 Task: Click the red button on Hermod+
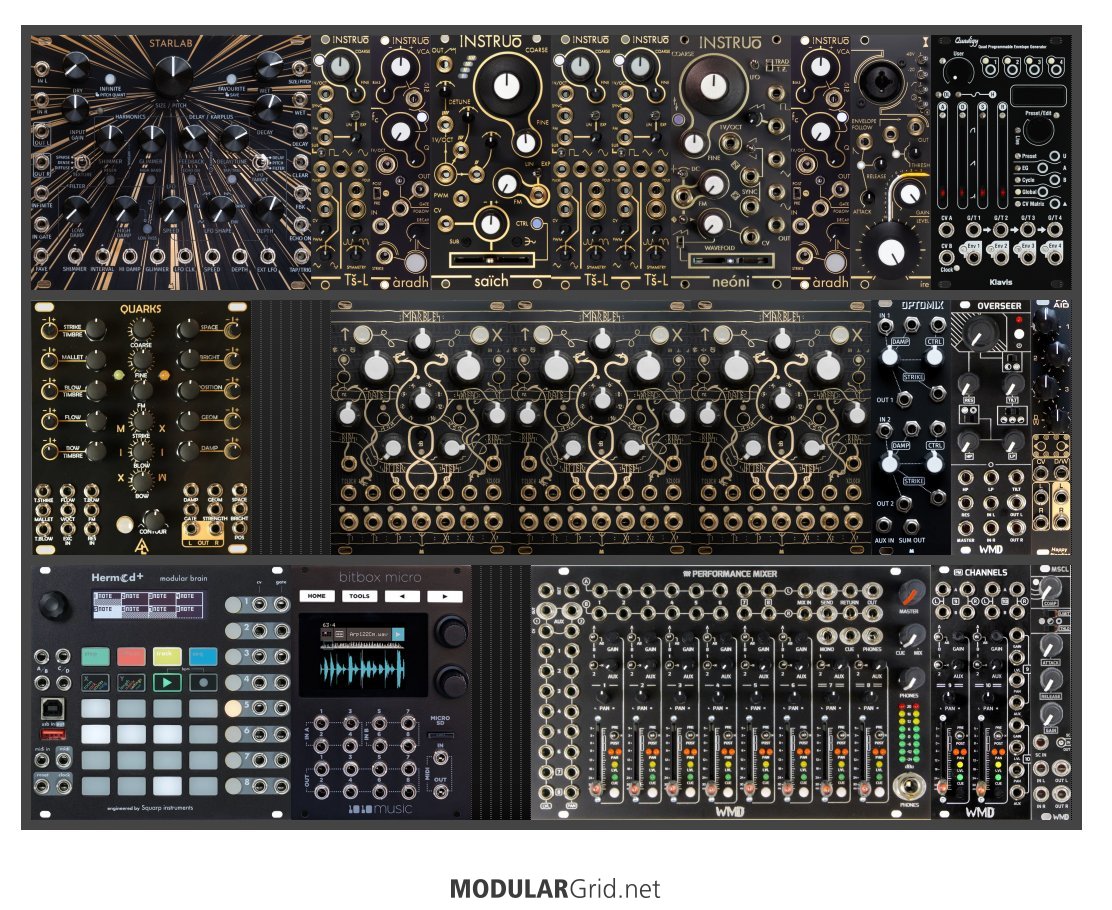click(x=131, y=656)
